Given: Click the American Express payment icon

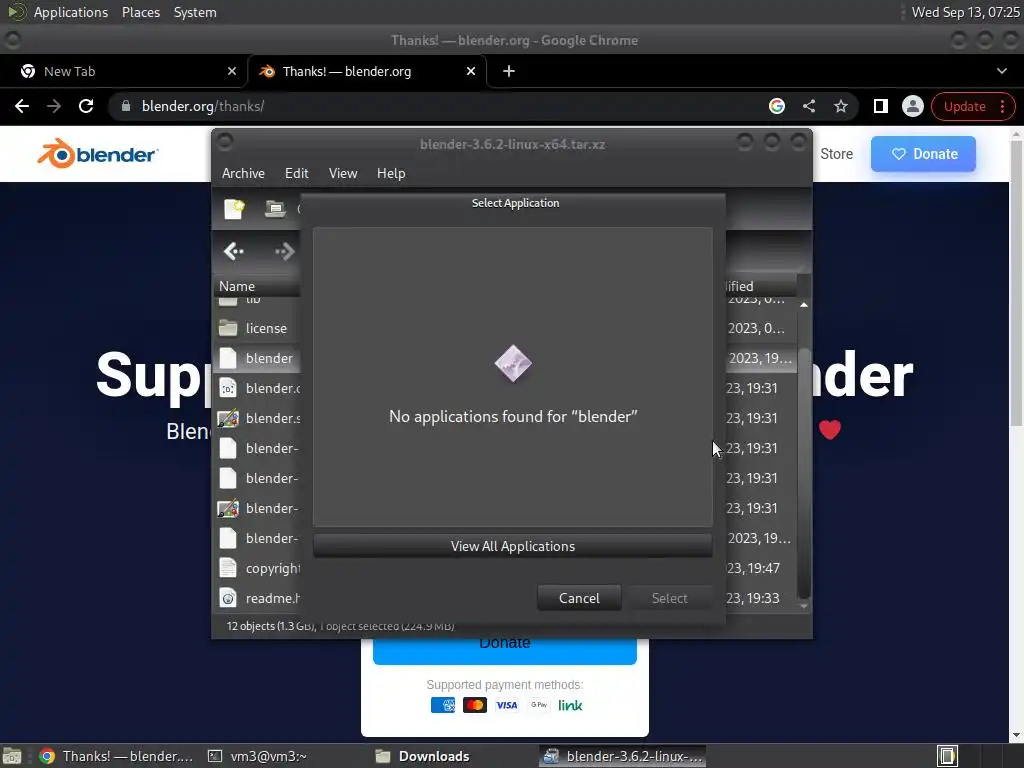Looking at the screenshot, I should pos(443,705).
